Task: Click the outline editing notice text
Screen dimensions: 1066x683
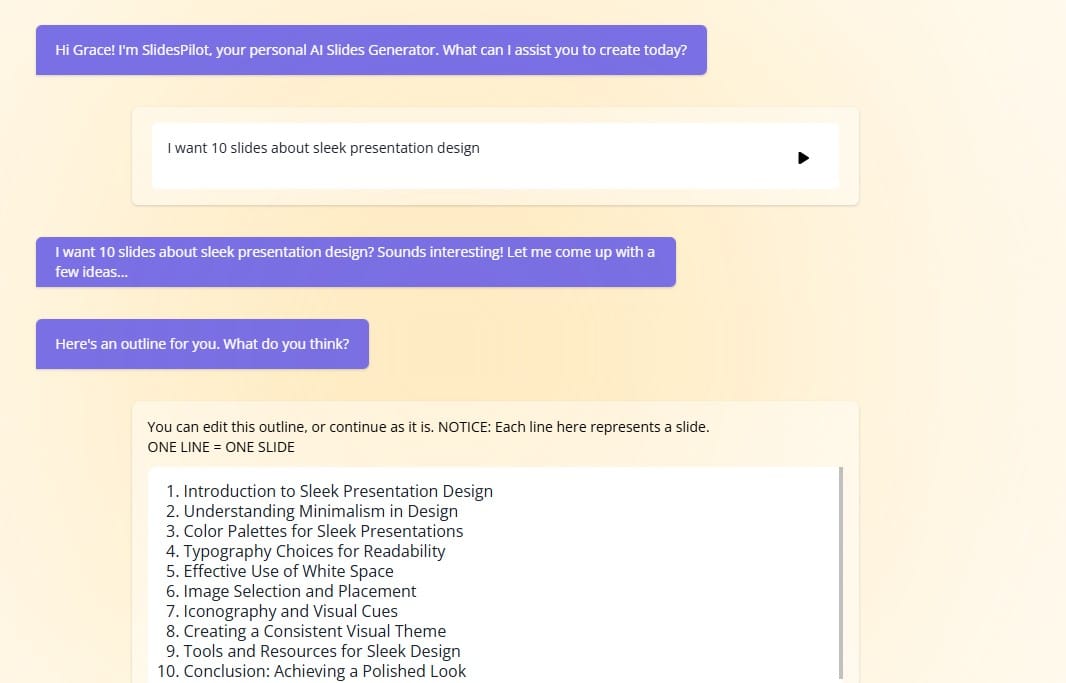Action: pos(428,427)
